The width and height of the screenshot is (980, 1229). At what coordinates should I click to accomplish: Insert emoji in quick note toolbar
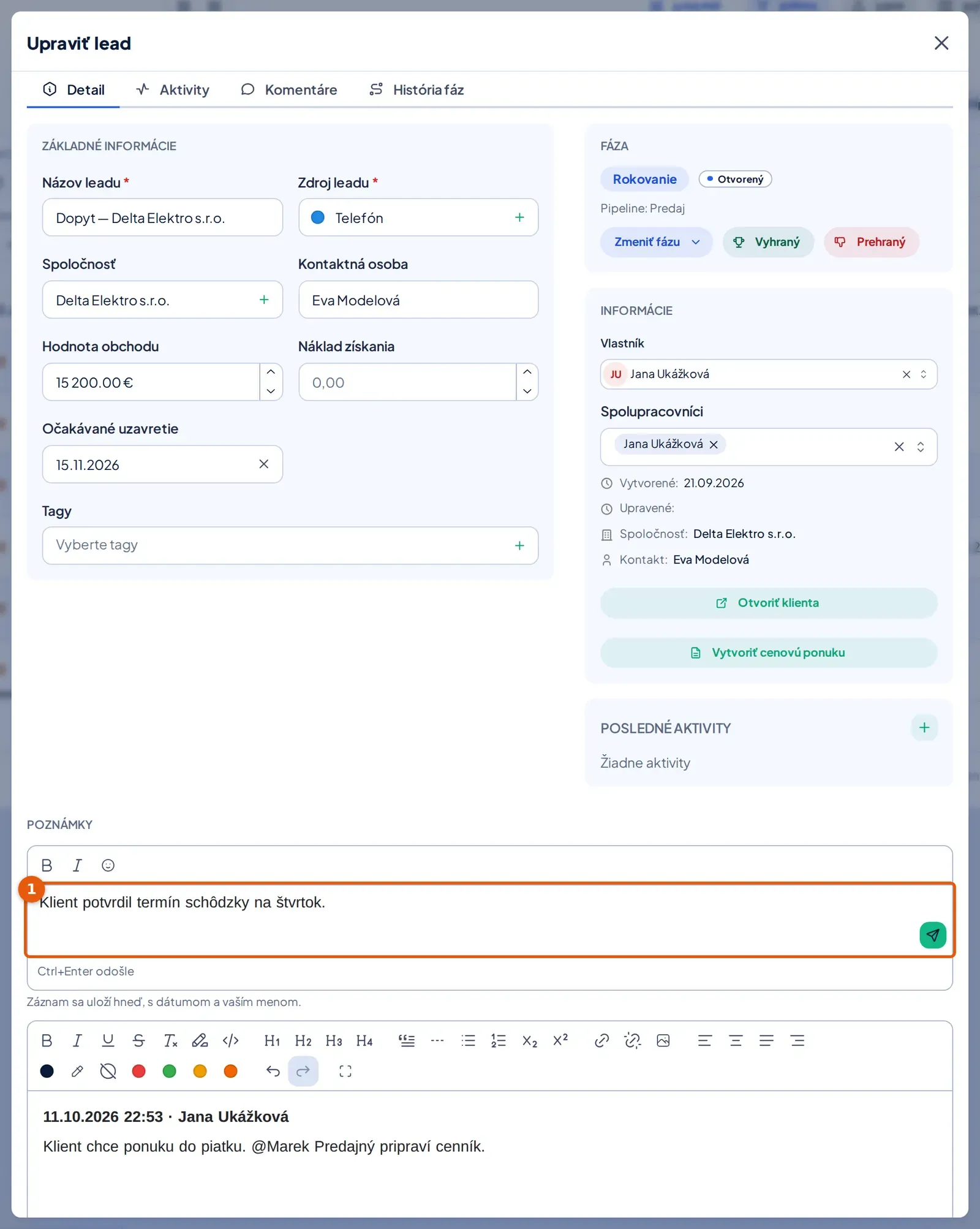click(108, 865)
